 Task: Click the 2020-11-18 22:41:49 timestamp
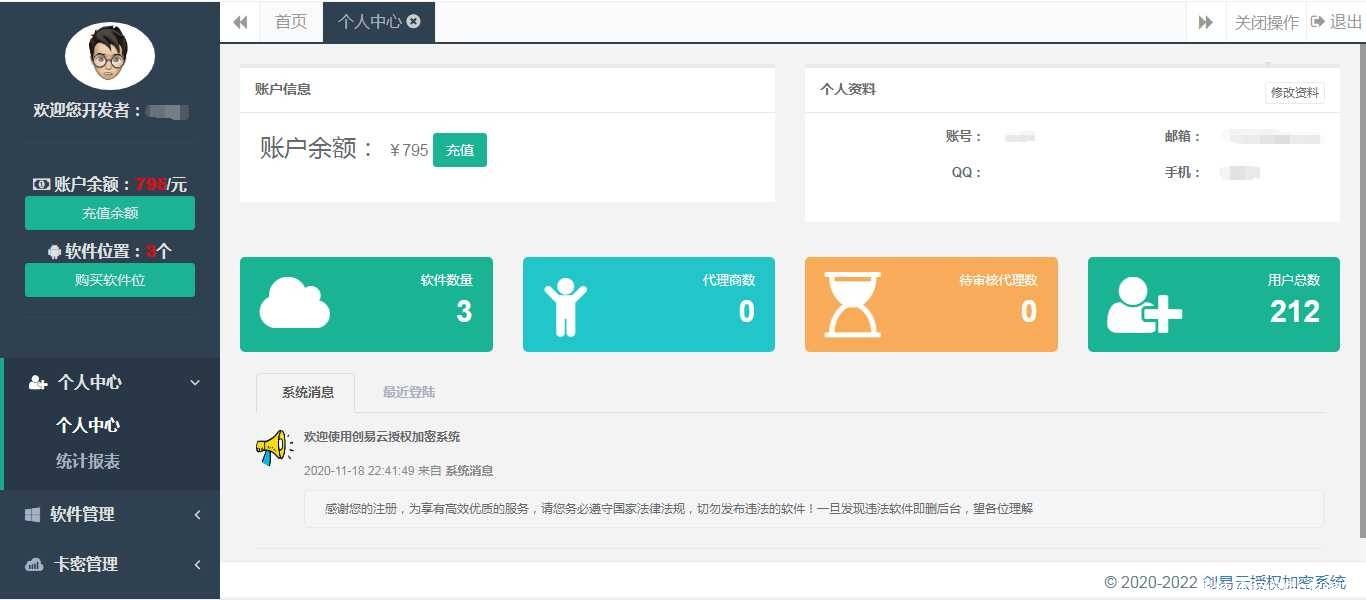pos(359,471)
